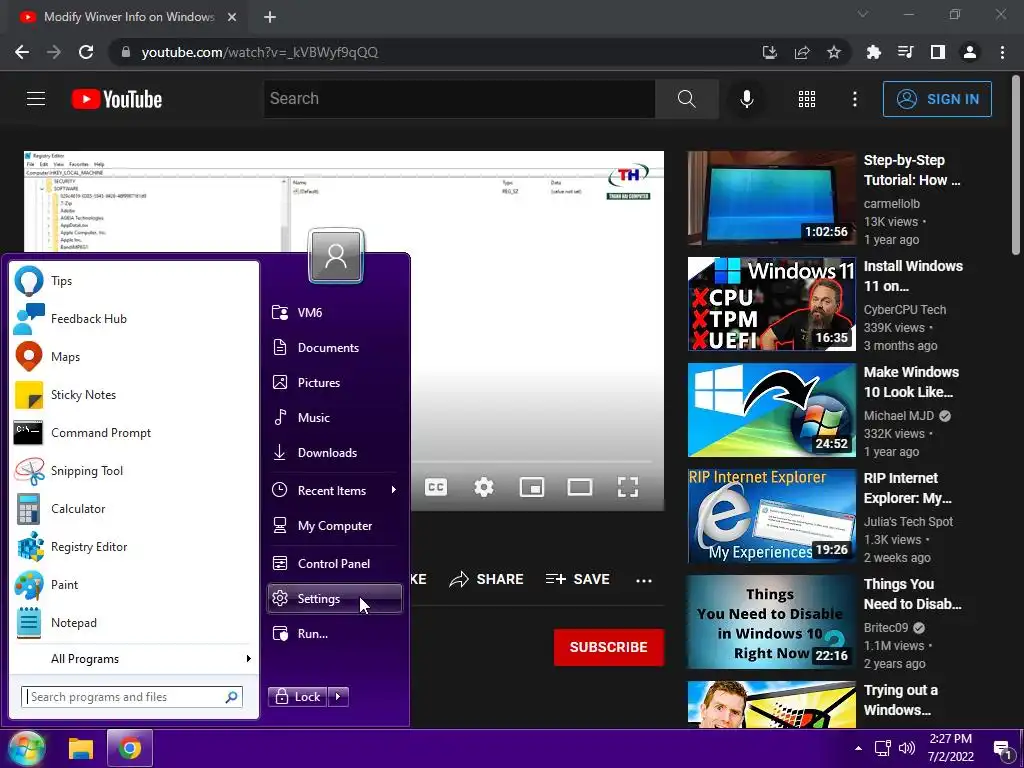This screenshot has width=1024, height=768.
Task: Open Settings from Start menu
Action: 334,598
